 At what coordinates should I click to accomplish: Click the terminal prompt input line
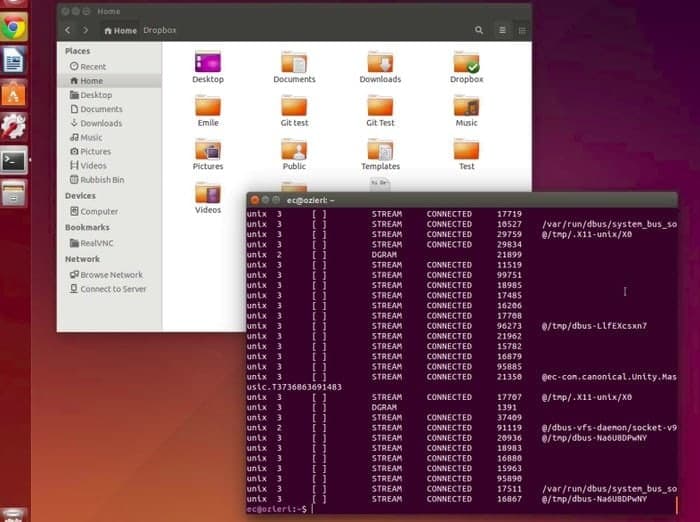[461, 509]
